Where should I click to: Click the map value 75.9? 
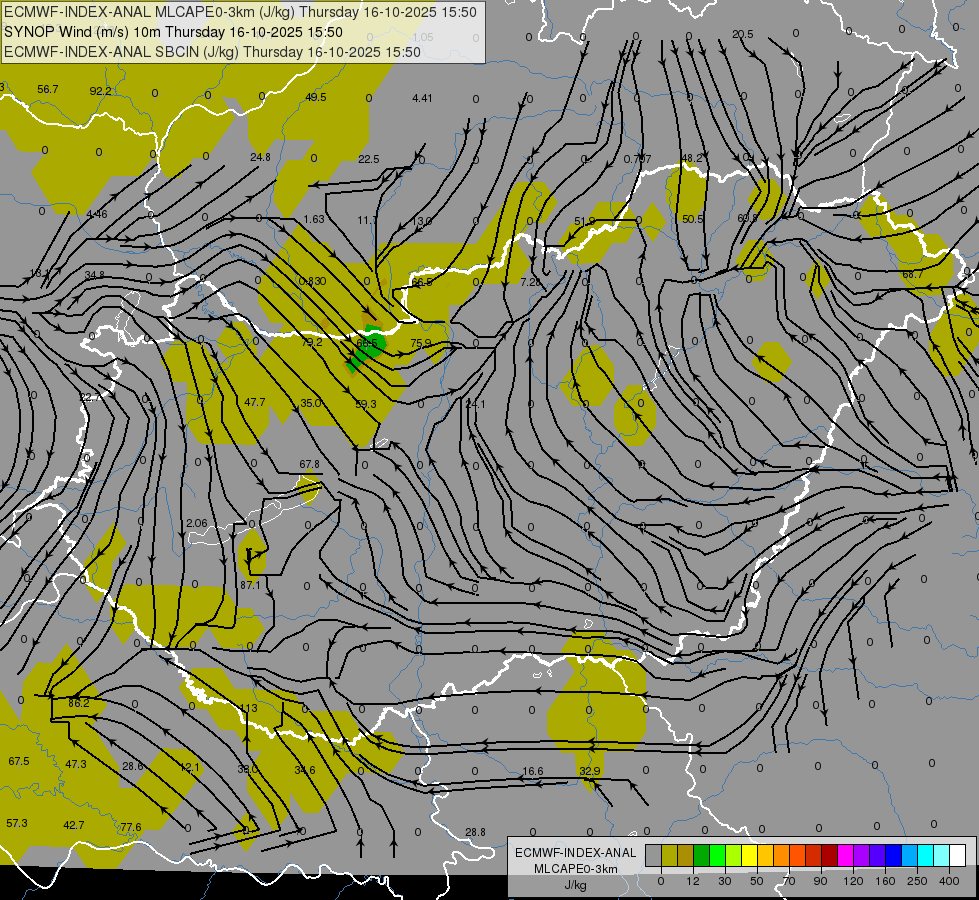pos(421,344)
